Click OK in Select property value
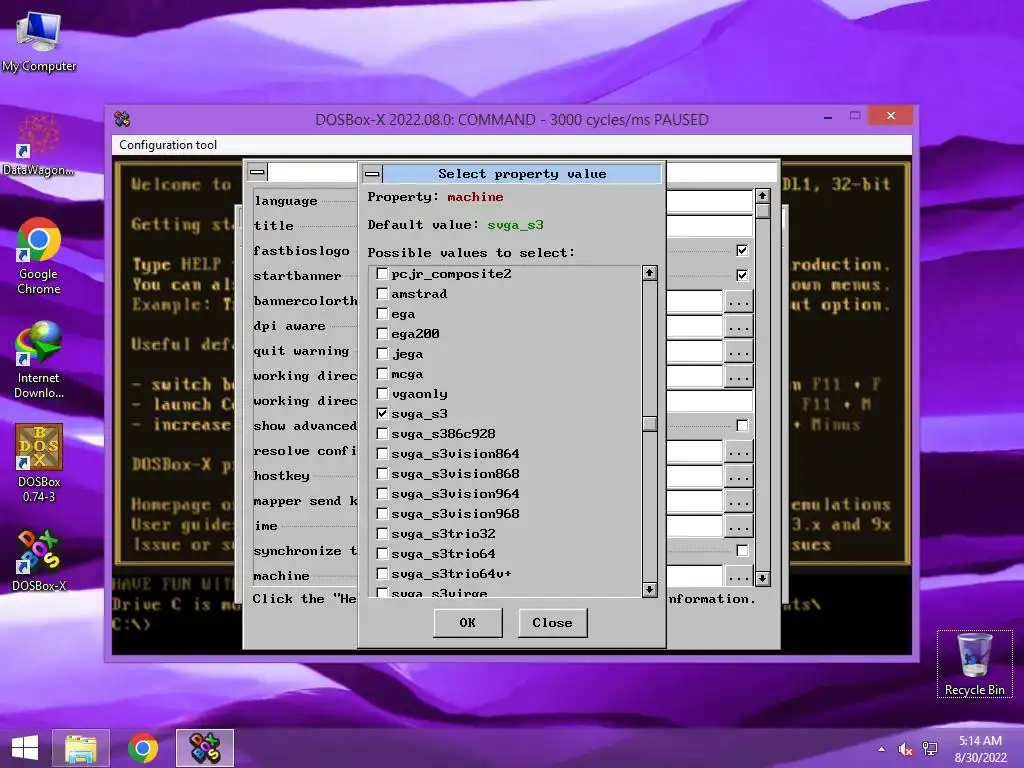 (x=468, y=623)
